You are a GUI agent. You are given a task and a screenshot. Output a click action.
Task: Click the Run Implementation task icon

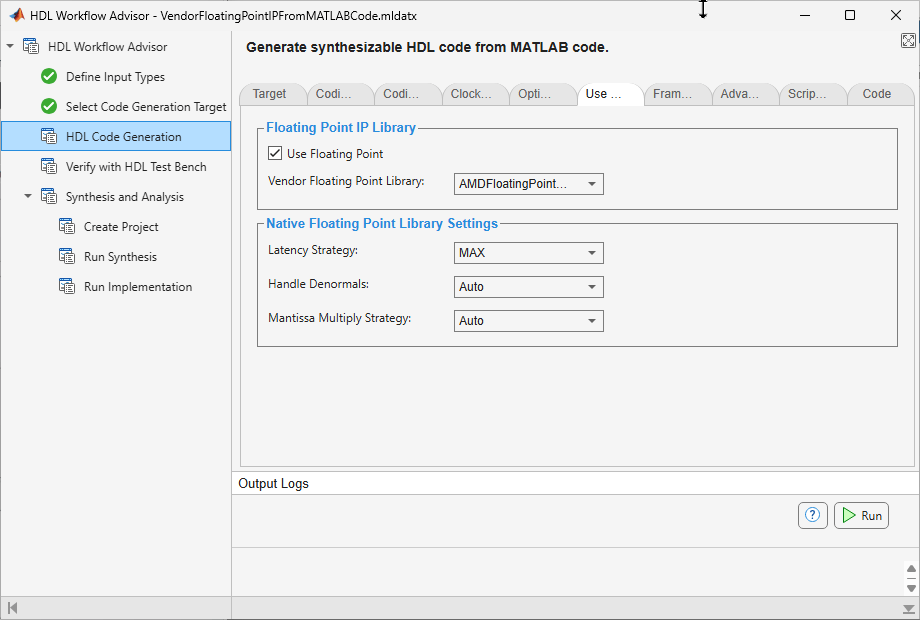click(x=67, y=286)
